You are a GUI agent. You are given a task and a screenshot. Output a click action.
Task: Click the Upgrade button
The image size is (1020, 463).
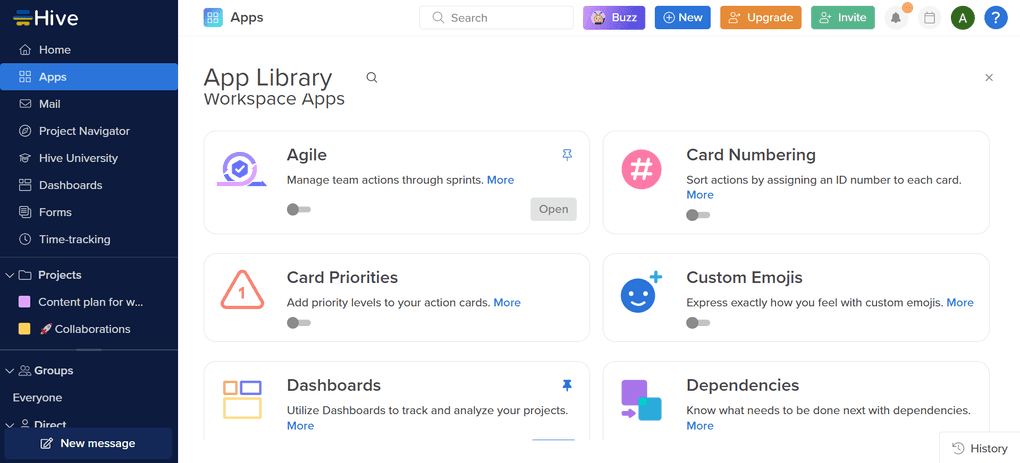(x=760, y=18)
